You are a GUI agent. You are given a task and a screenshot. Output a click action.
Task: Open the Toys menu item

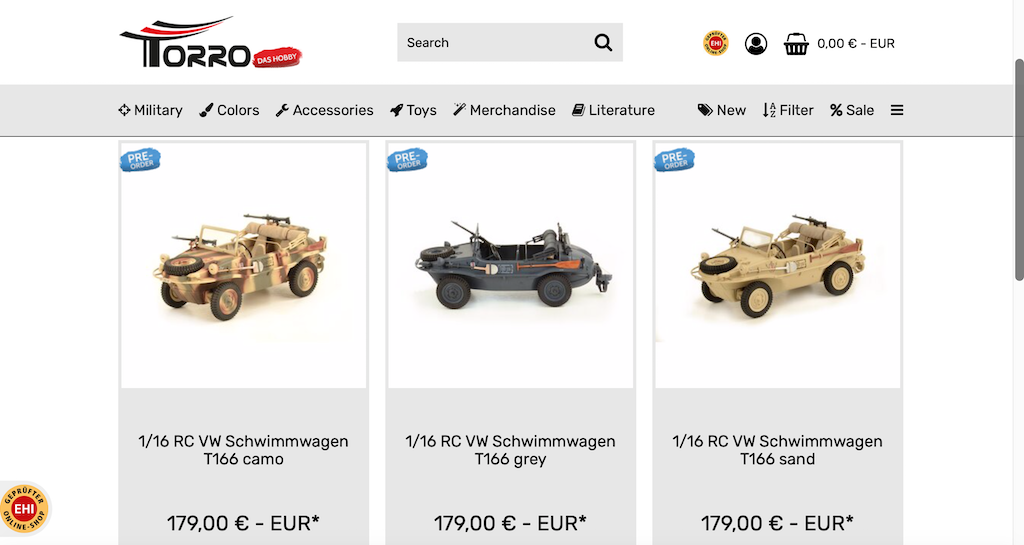[413, 110]
